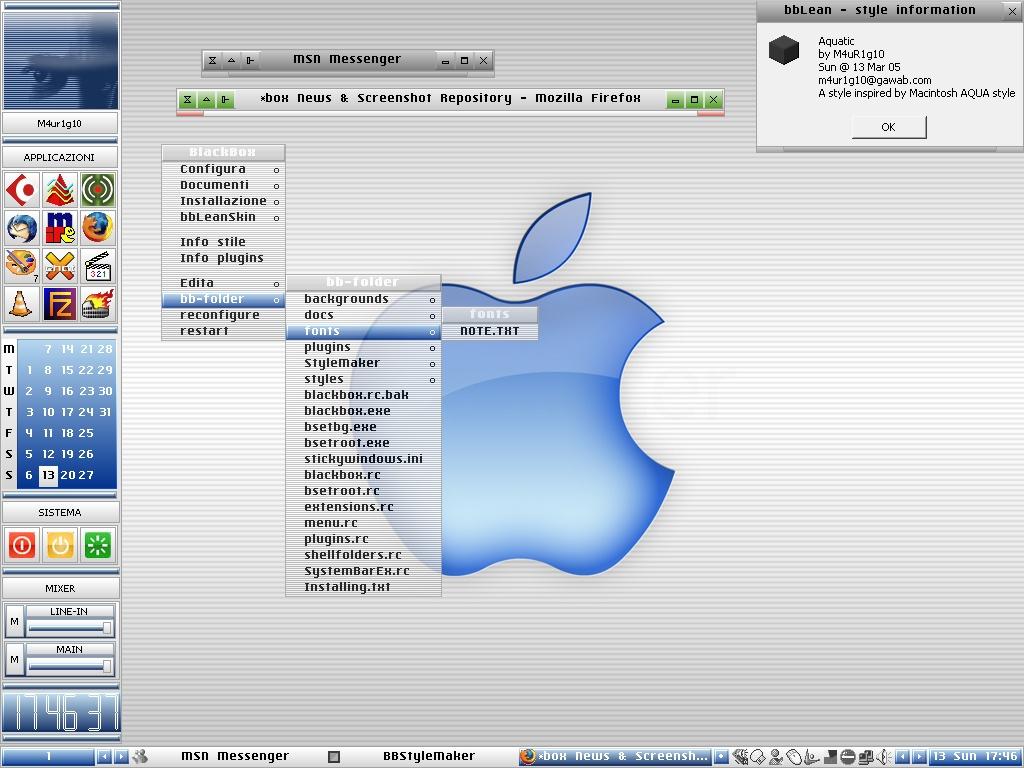Open the flaming disc burner icon
1024x768 pixels.
pos(98,304)
